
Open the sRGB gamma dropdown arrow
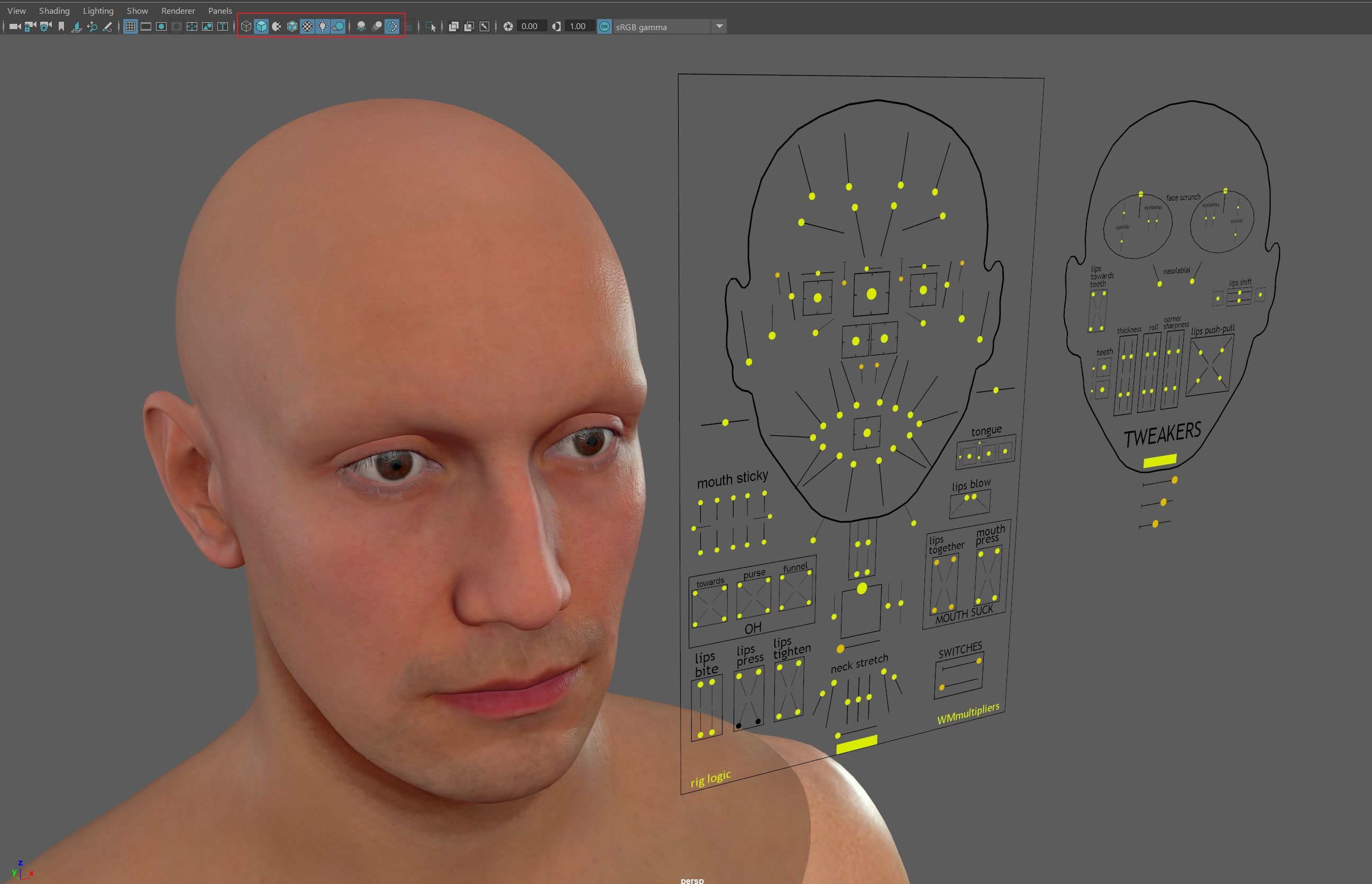tap(719, 26)
